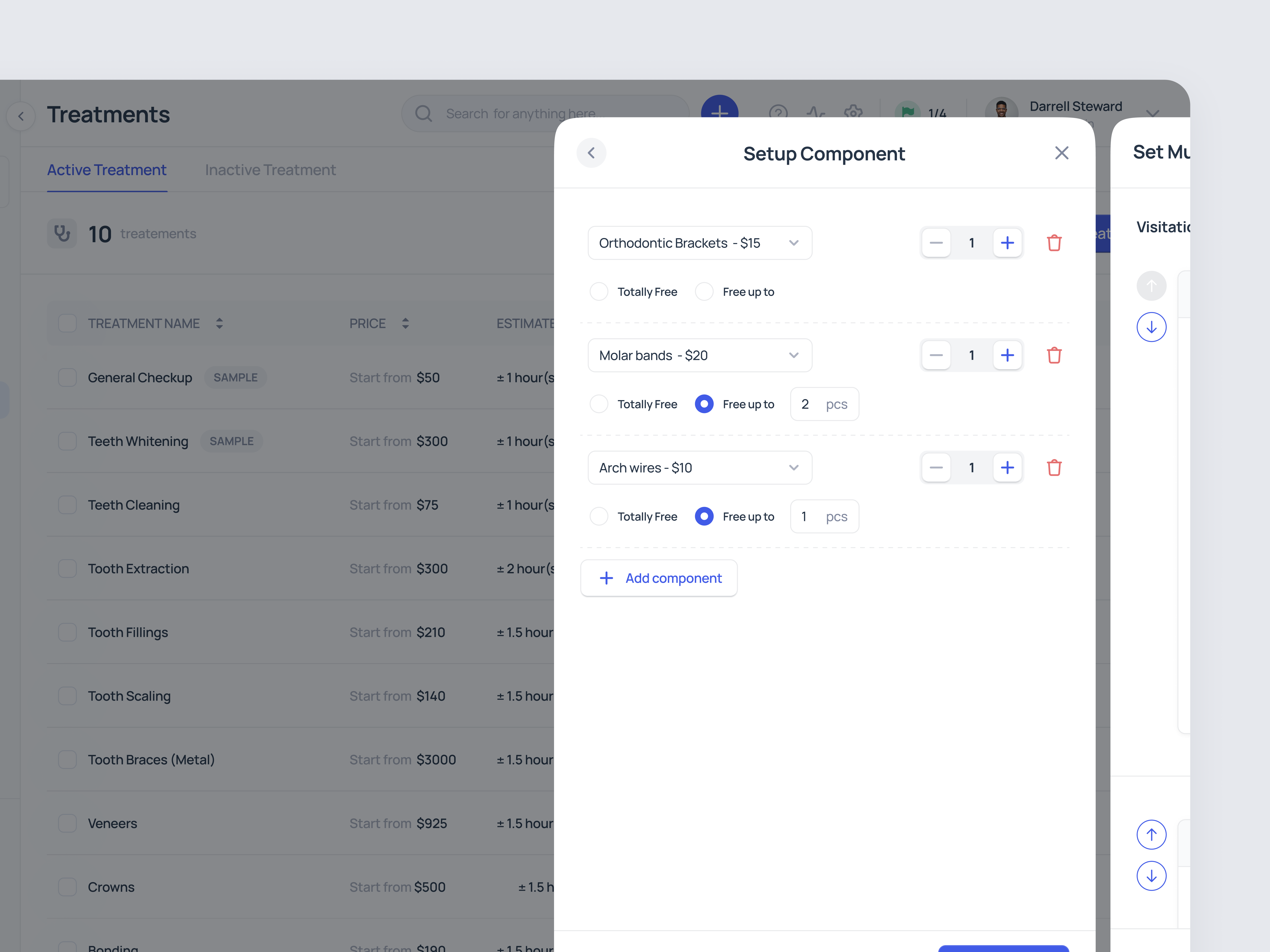Open the Arch wires - $10 dropdown
This screenshot has height=952, width=1270.
point(699,468)
